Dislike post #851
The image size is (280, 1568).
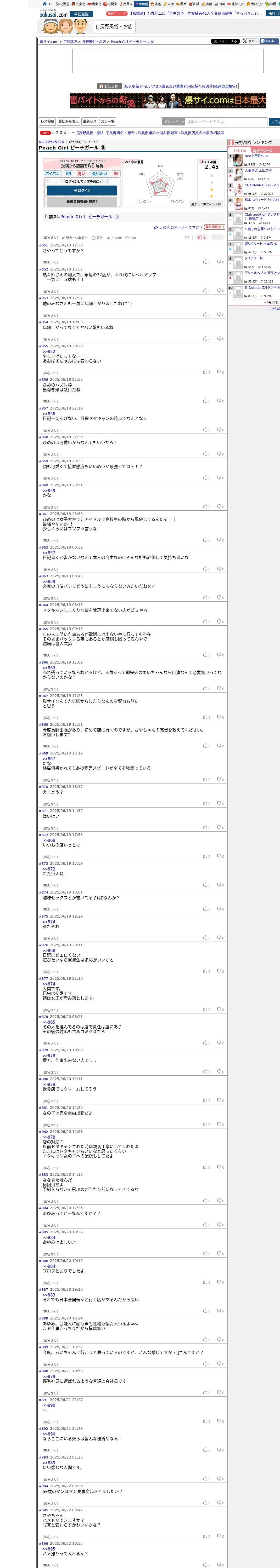(220, 262)
